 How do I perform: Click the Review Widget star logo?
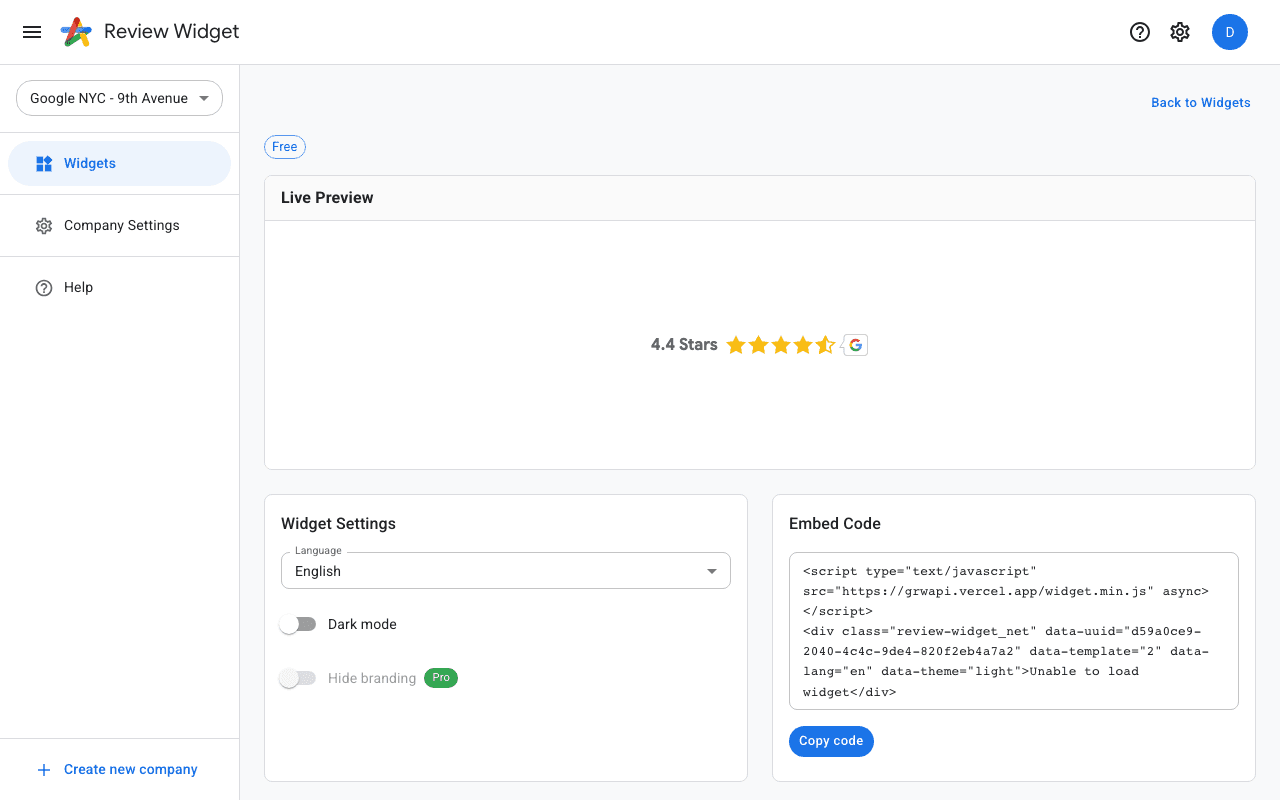click(x=75, y=31)
